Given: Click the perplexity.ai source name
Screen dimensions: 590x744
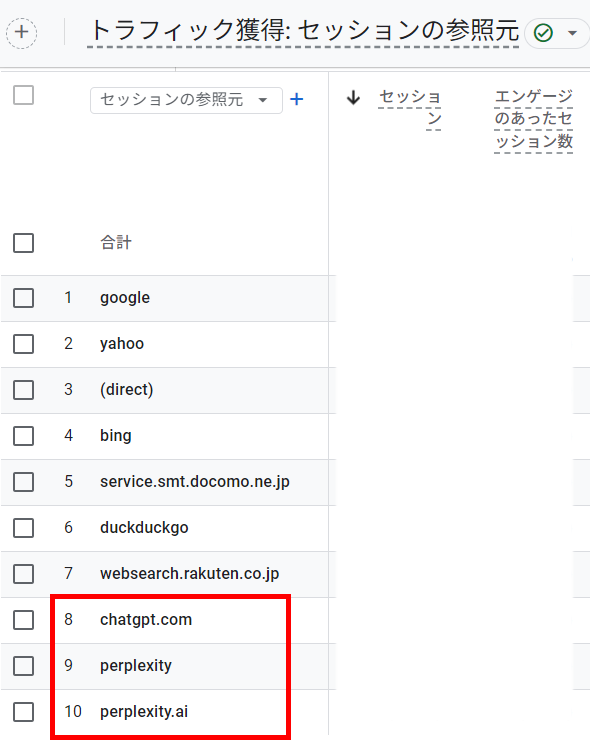Looking at the screenshot, I should pos(144,712).
